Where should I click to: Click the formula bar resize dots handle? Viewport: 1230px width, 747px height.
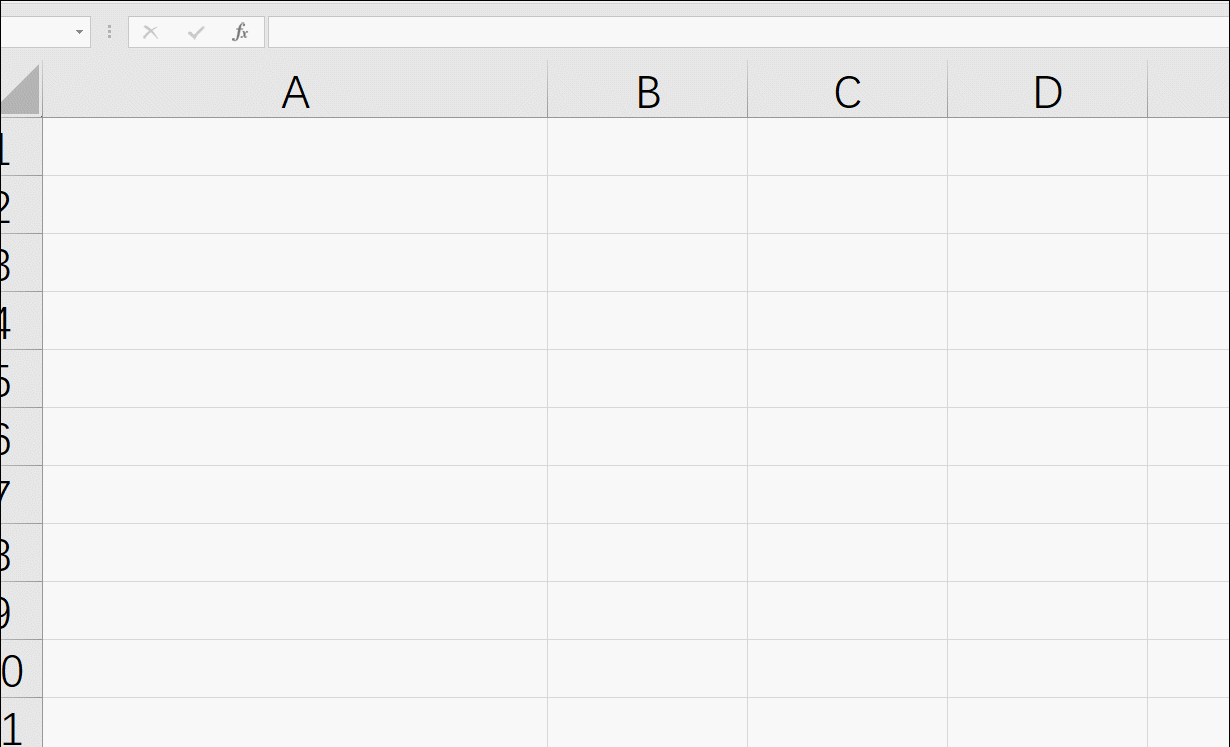coord(109,32)
